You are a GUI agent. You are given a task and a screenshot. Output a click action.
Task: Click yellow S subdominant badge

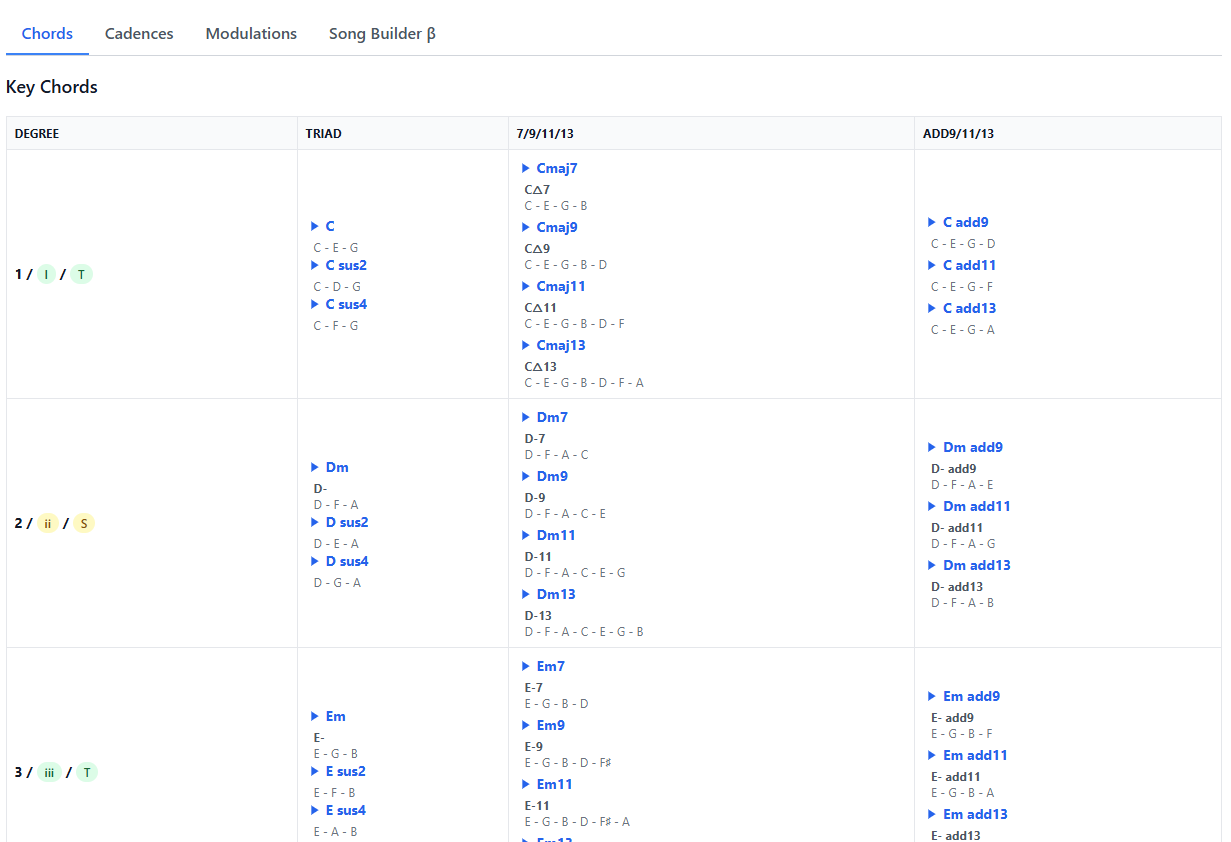(x=84, y=523)
